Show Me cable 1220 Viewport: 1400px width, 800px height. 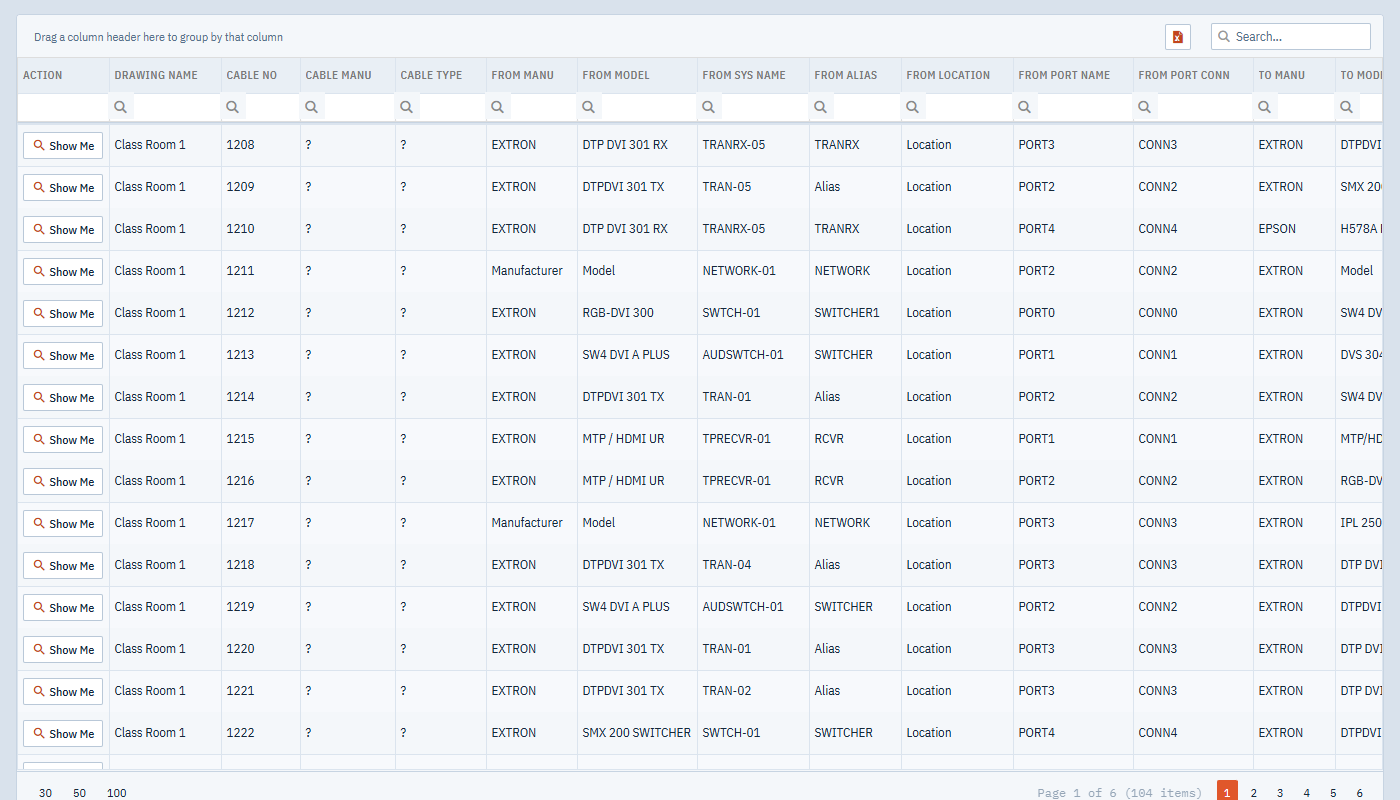pyautogui.click(x=63, y=650)
